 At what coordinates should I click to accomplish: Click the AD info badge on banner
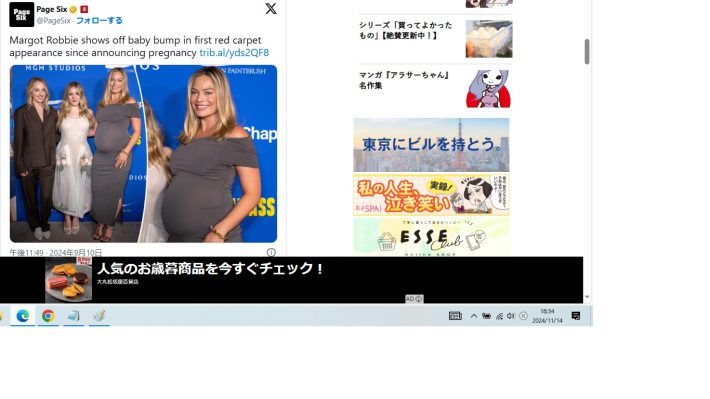414,299
